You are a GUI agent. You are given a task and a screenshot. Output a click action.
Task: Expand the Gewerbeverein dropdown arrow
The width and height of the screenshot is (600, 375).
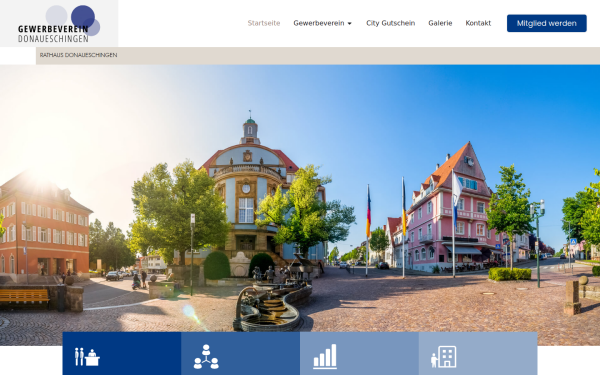pos(349,23)
